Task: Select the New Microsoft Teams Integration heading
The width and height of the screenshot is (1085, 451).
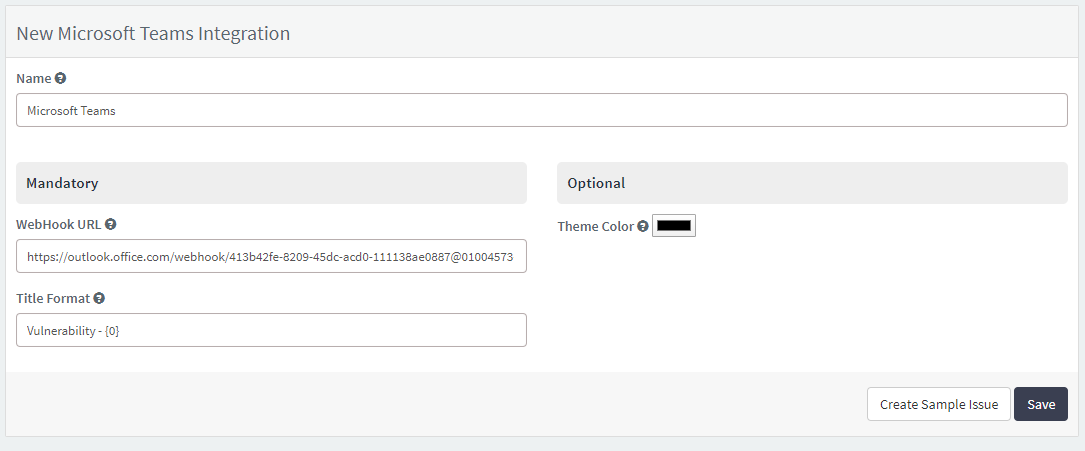Action: 153,33
